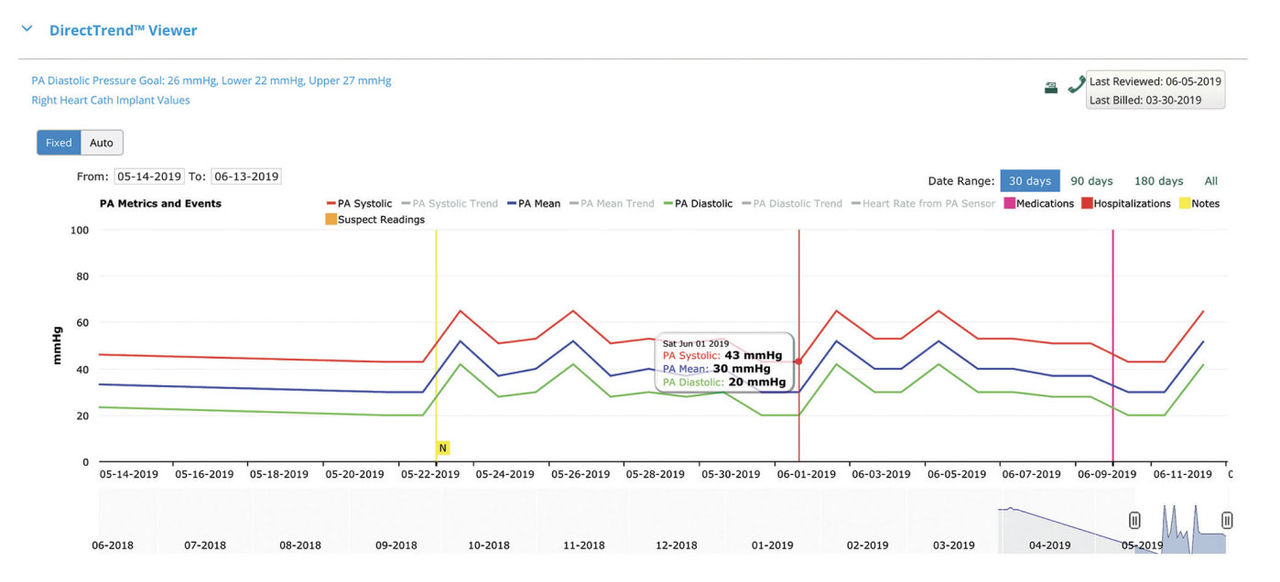1280x582 pixels.
Task: Click the navigator timeline at 11-2018
Action: pyautogui.click(x=583, y=546)
